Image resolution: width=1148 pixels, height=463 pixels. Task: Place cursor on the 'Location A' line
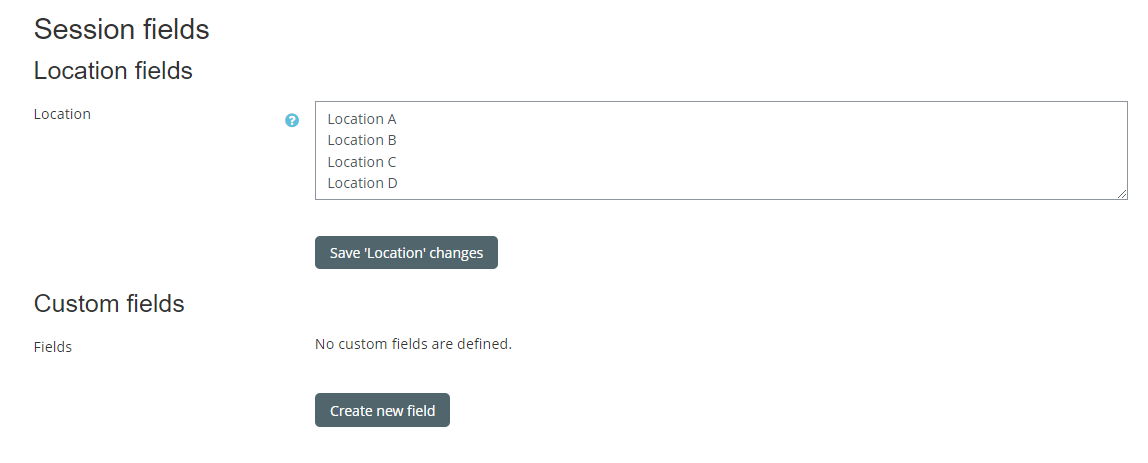[x=362, y=119]
